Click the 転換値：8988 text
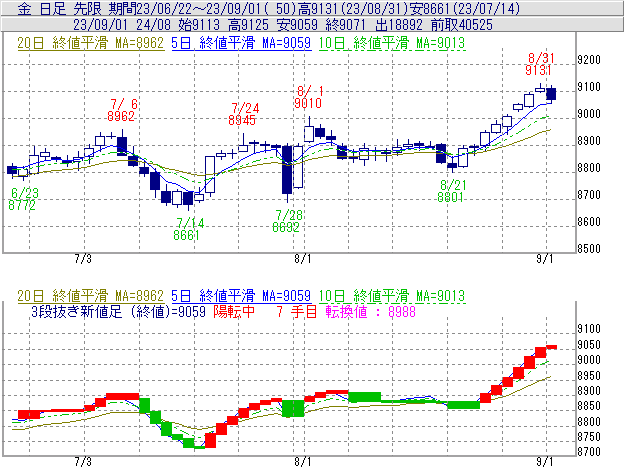 coord(370,311)
